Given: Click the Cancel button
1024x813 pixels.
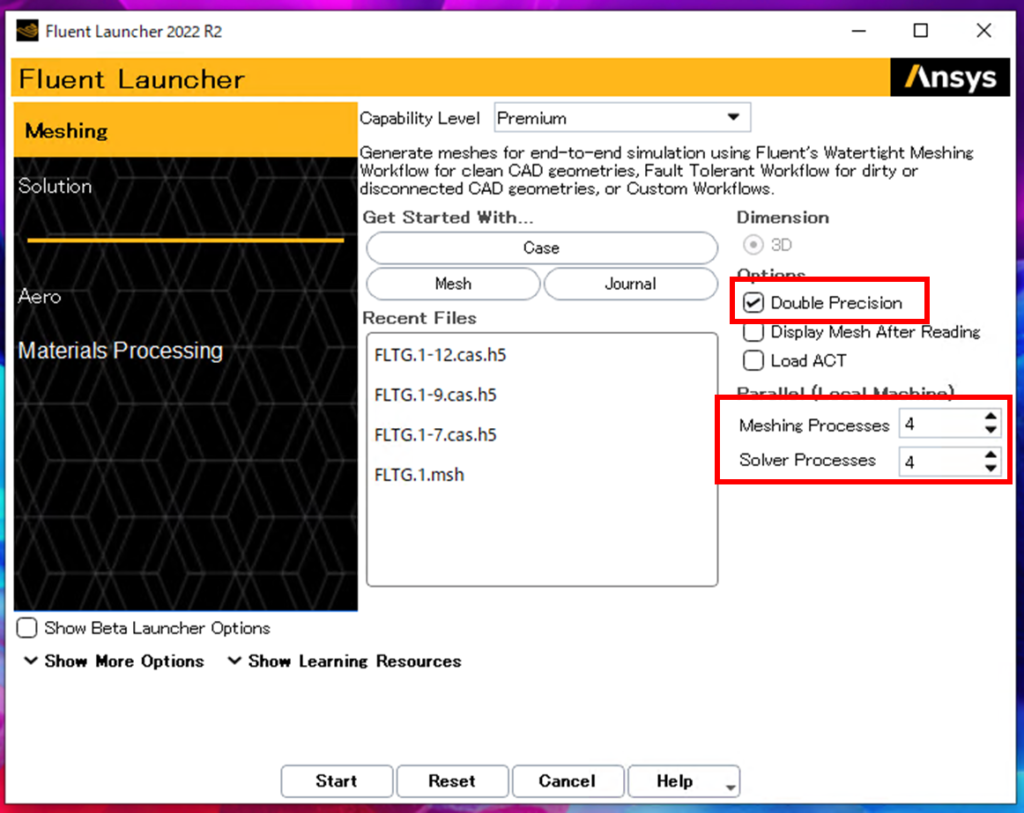Looking at the screenshot, I should [568, 781].
